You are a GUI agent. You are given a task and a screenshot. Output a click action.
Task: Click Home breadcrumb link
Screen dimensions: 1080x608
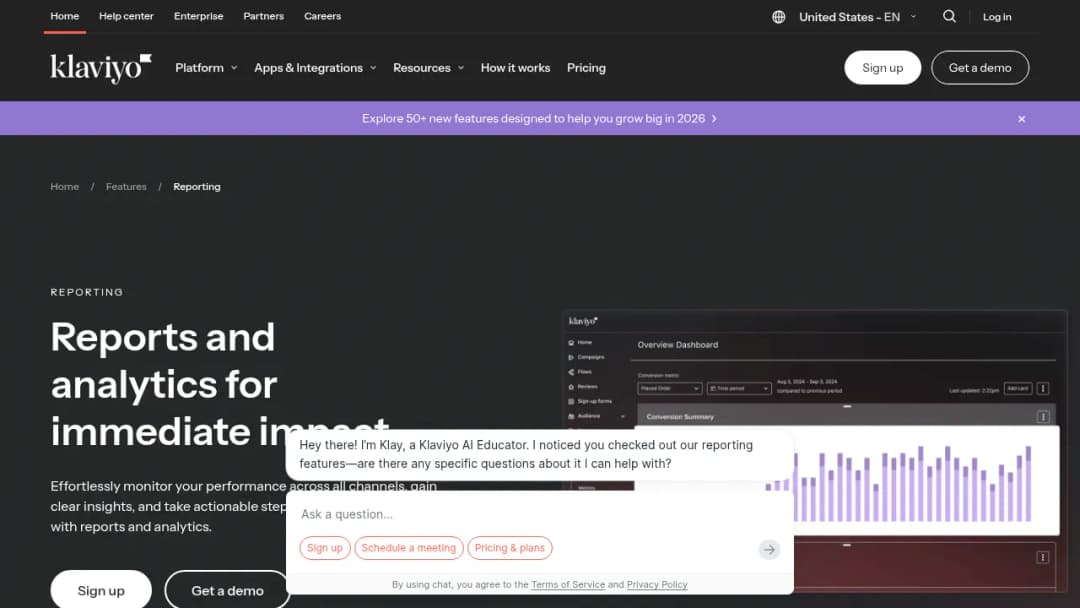click(65, 187)
